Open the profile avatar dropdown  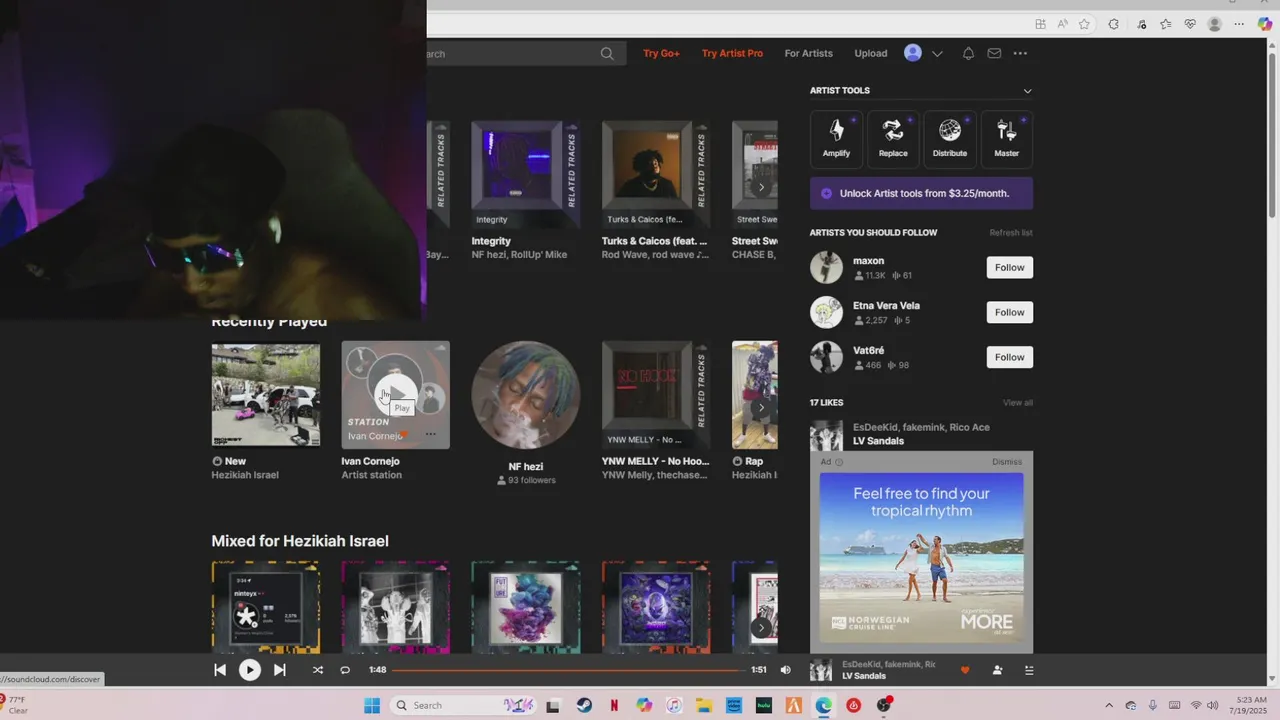pyautogui.click(x=923, y=53)
